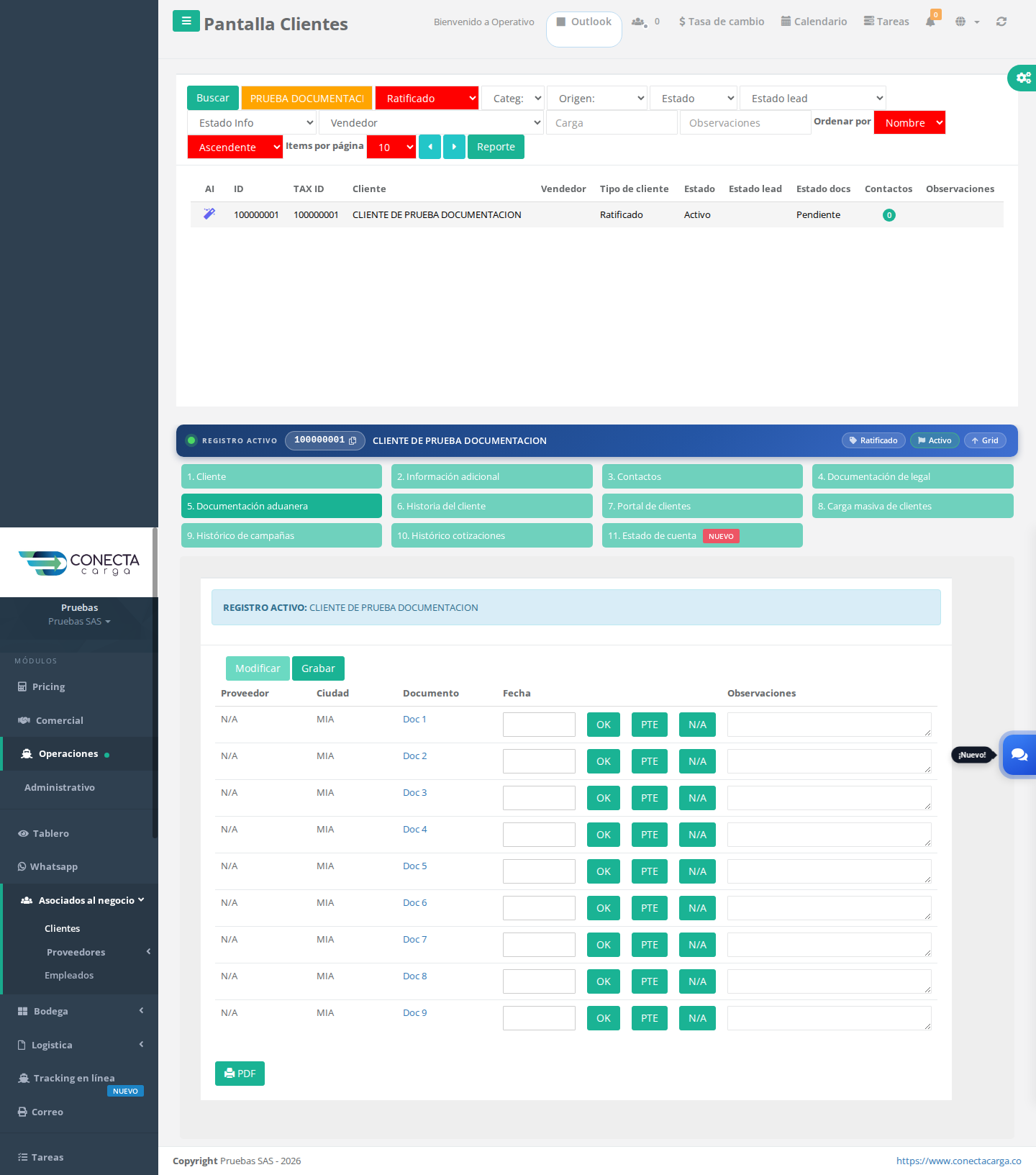Open the chat bubble widget

pos(1019,755)
